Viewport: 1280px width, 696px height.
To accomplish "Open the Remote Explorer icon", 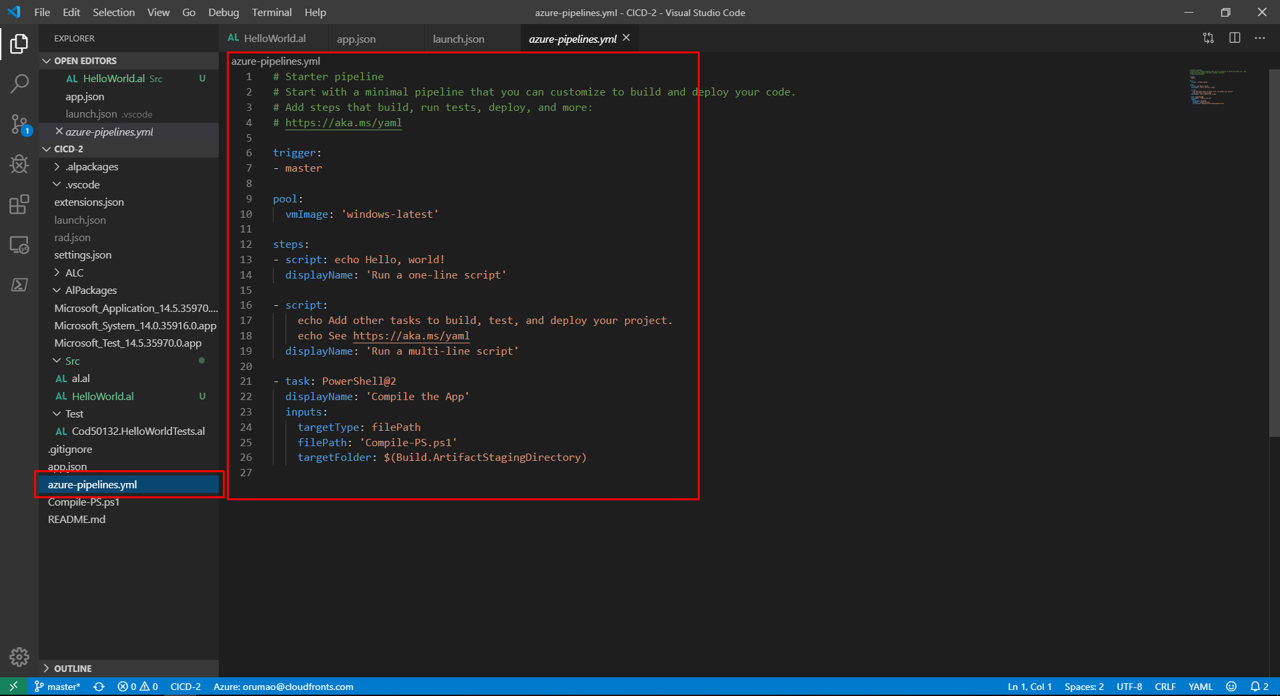I will coord(19,245).
